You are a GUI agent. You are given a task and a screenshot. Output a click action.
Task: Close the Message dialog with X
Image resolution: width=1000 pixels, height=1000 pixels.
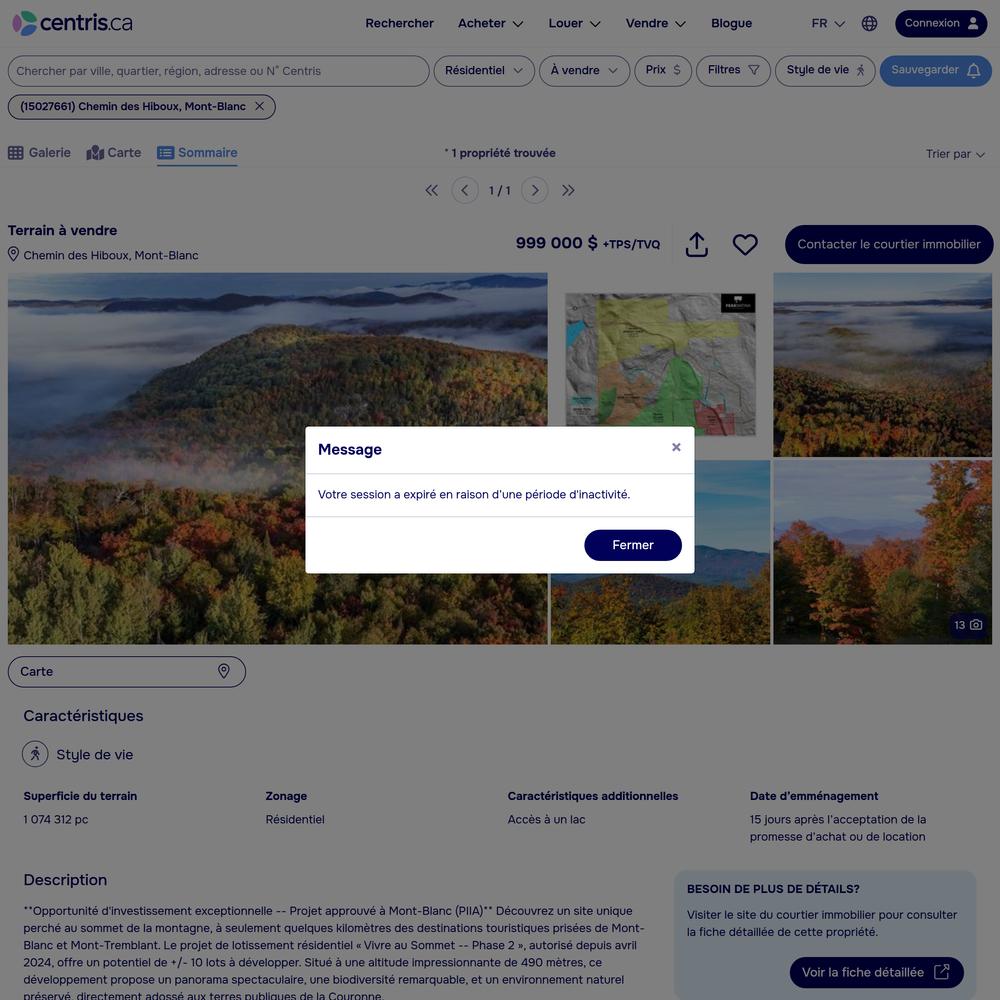(x=676, y=447)
